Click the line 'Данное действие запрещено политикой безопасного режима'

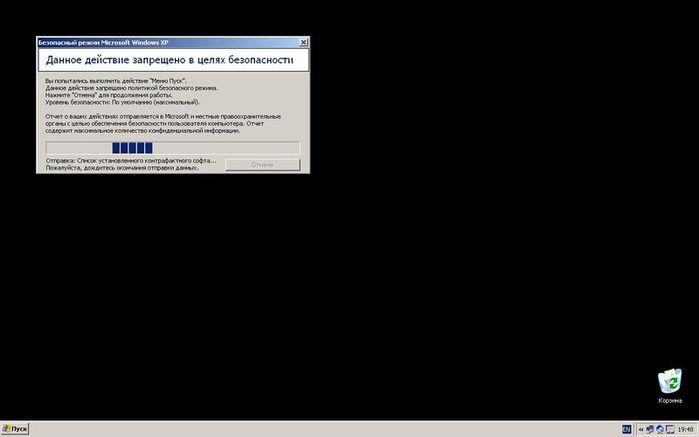click(132, 88)
